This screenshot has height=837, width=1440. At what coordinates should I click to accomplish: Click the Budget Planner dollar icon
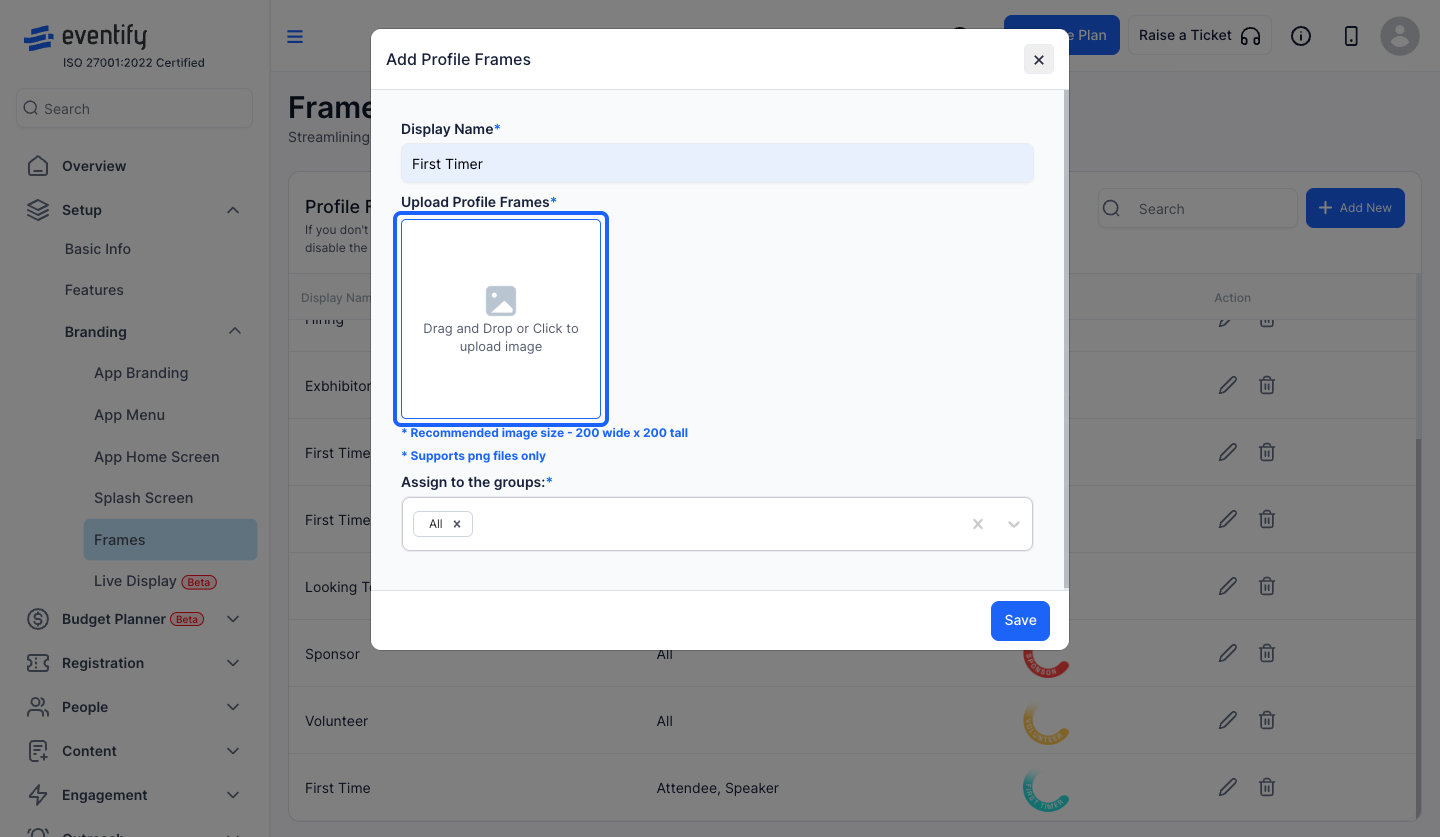point(38,619)
